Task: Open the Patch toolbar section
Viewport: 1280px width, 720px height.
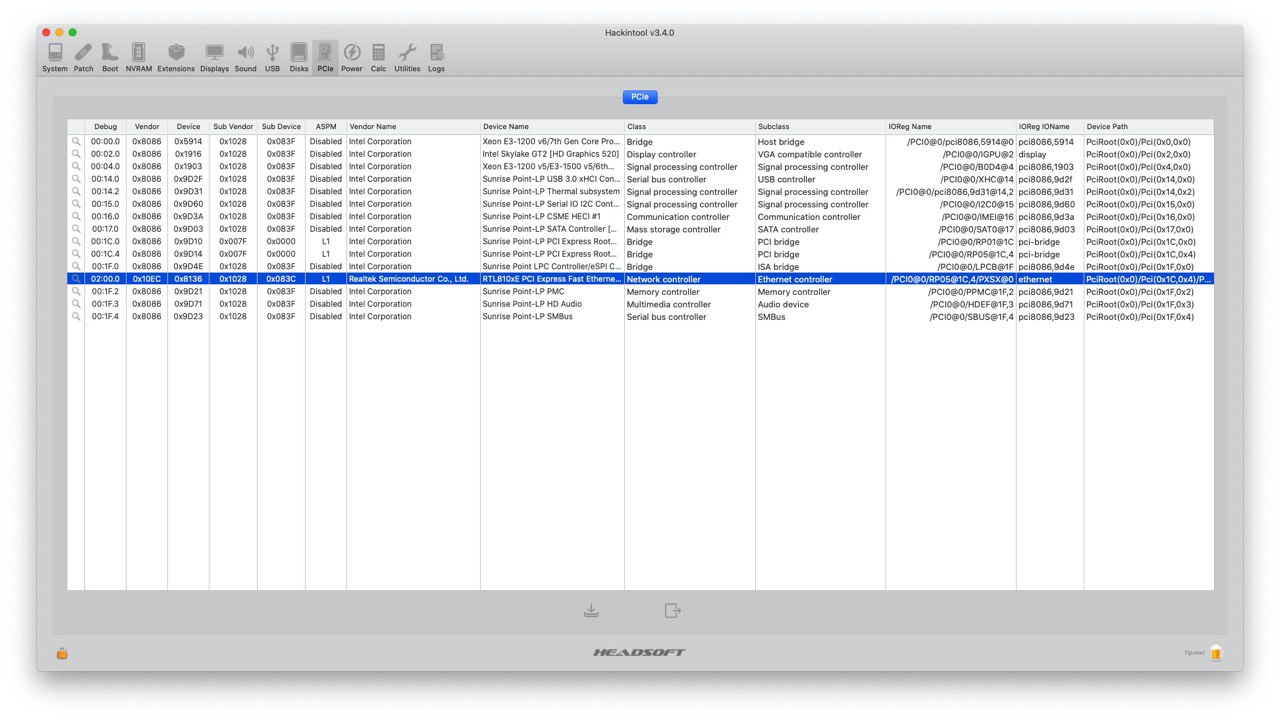Action: coord(84,57)
